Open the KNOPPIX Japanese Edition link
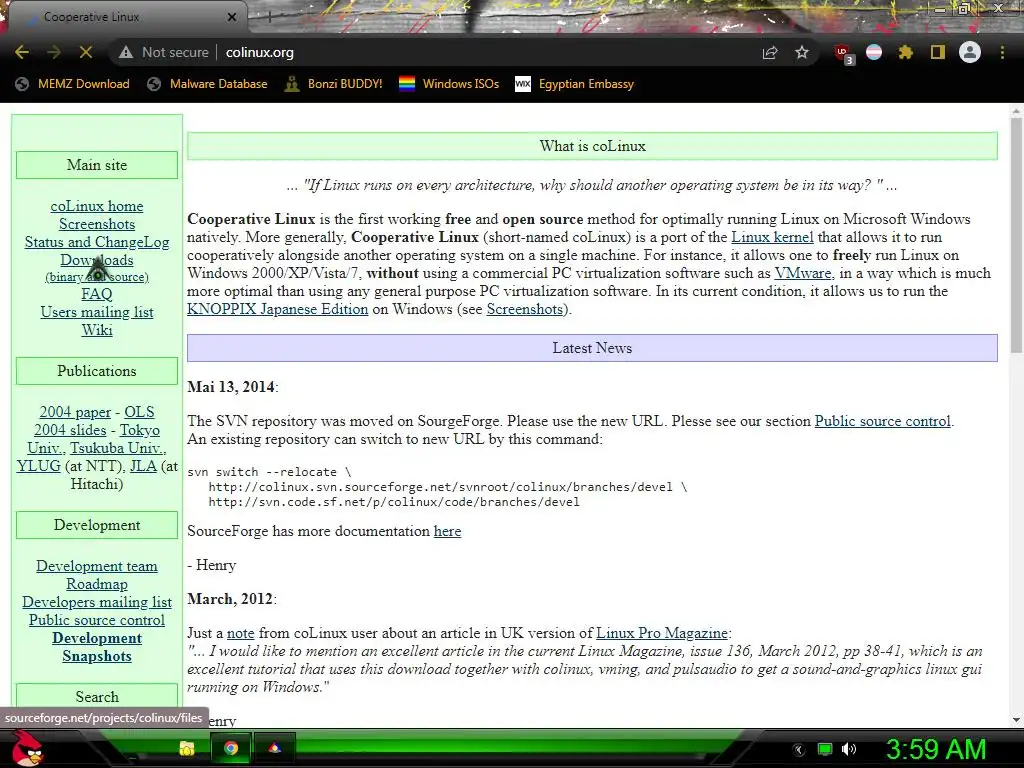This screenshot has height=768, width=1024. pos(278,309)
